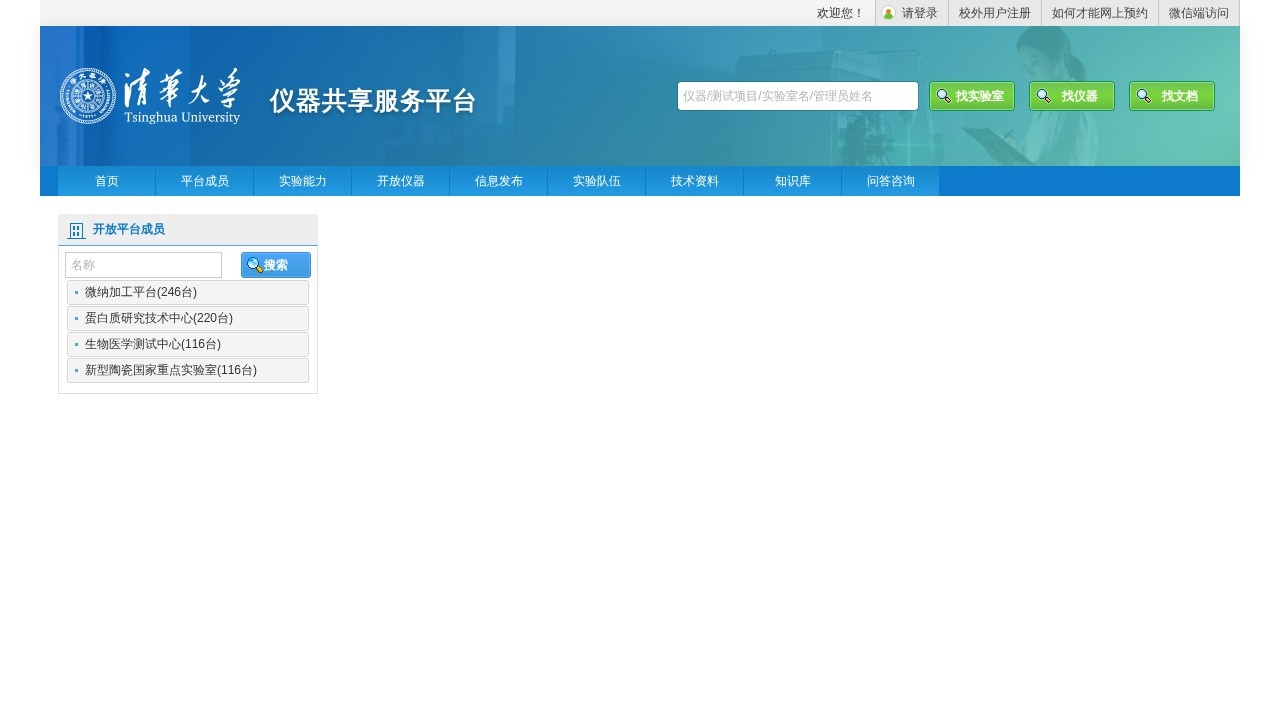Click the building icon next to 开放平台成员
Viewport: 1280px width, 720px height.
76,230
